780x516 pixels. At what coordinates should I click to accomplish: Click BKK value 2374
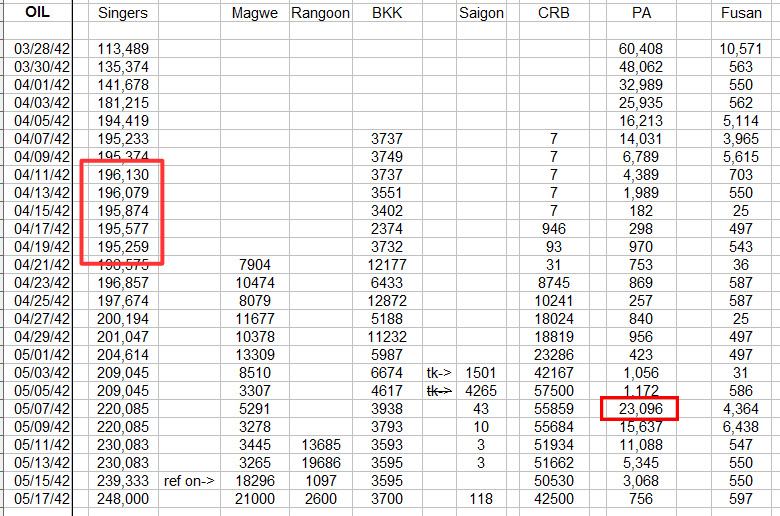(387, 229)
